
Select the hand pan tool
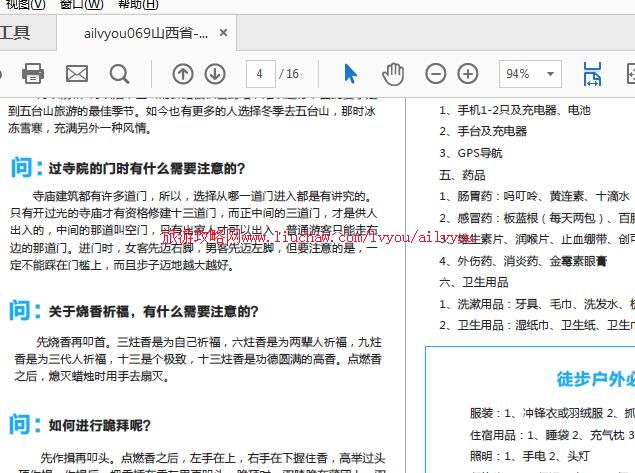pyautogui.click(x=393, y=73)
